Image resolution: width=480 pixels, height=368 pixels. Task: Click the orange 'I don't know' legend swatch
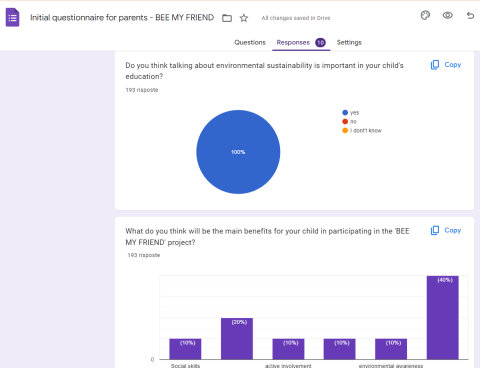pos(345,130)
